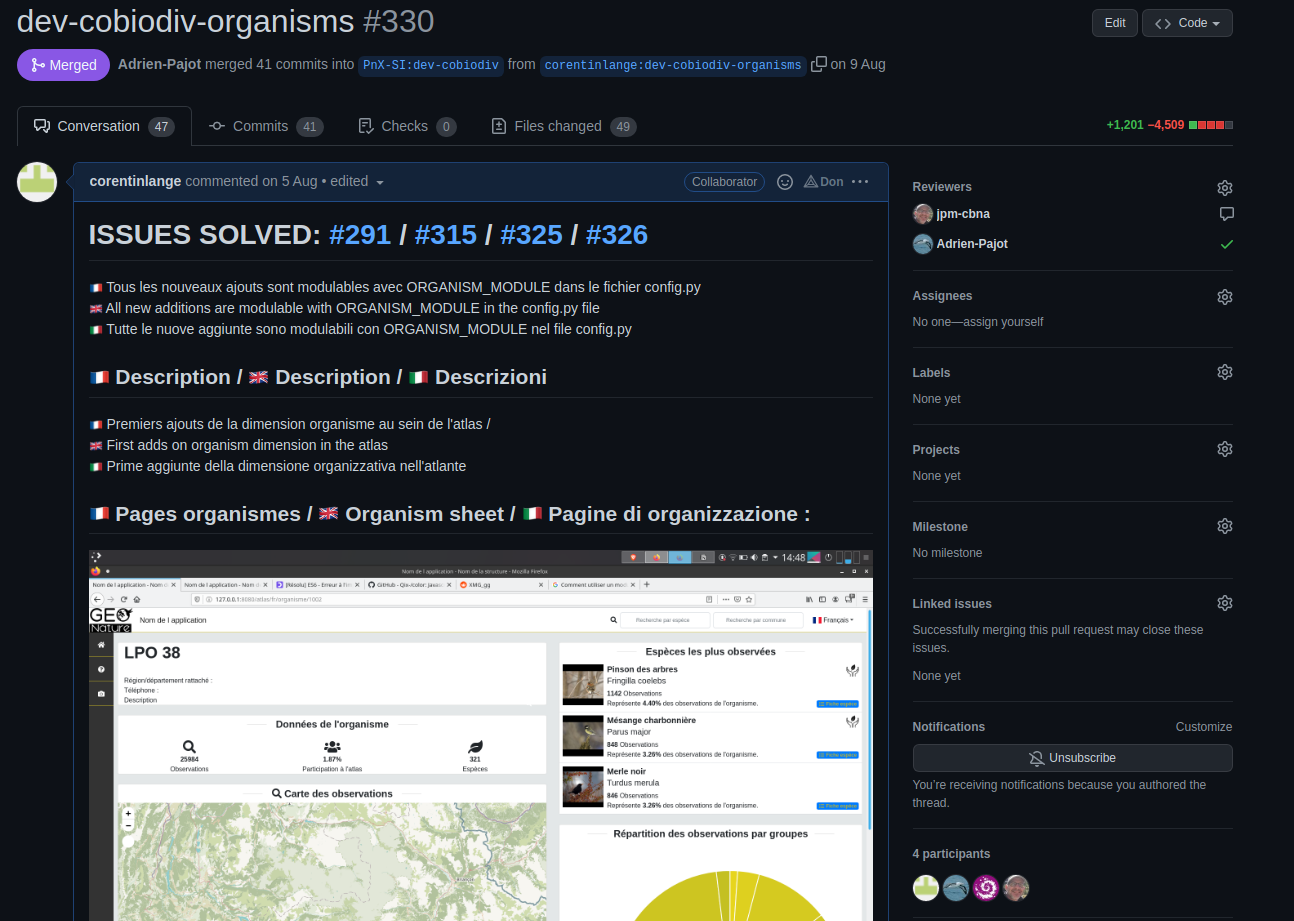Click the Unsubscribe button

point(1072,758)
